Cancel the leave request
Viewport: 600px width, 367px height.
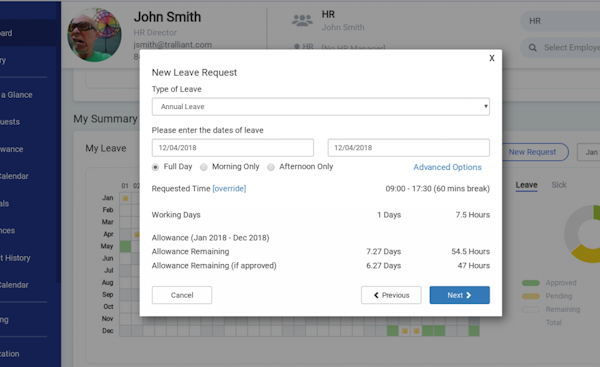tap(182, 295)
